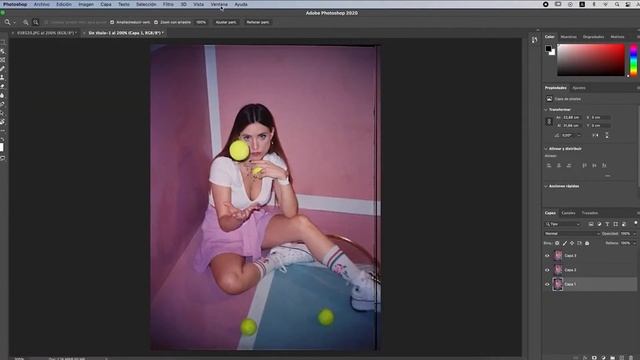
Task: Open the layer filter Tipo dropdown
Action: [x=562, y=224]
